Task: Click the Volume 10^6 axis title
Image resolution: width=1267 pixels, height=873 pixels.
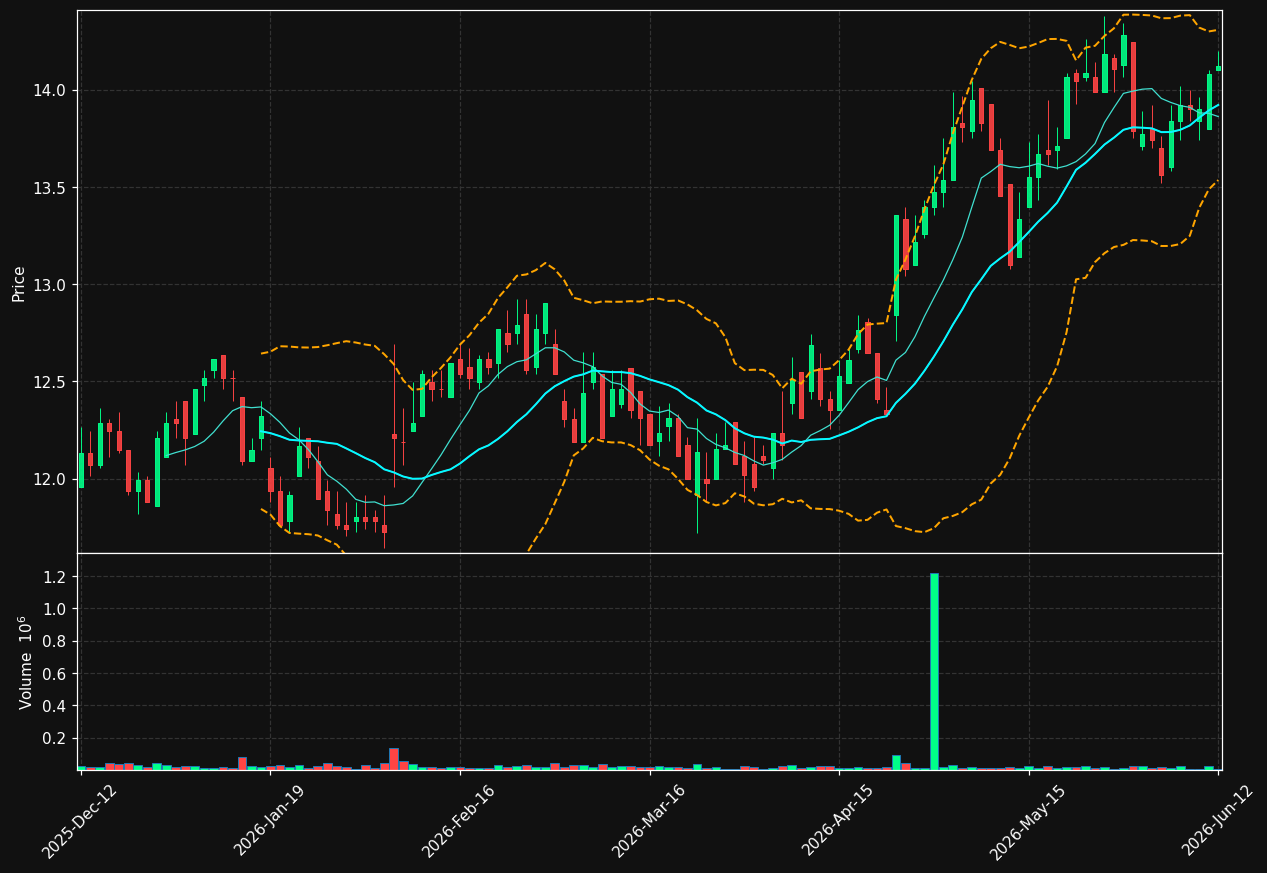Action: [x=24, y=662]
